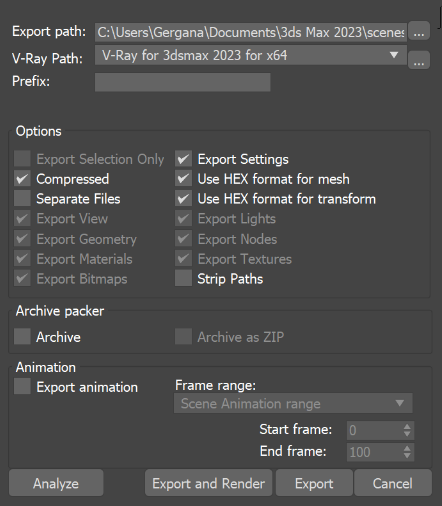Toggle the Export Settings checkbox
The width and height of the screenshot is (442, 506).
click(183, 159)
